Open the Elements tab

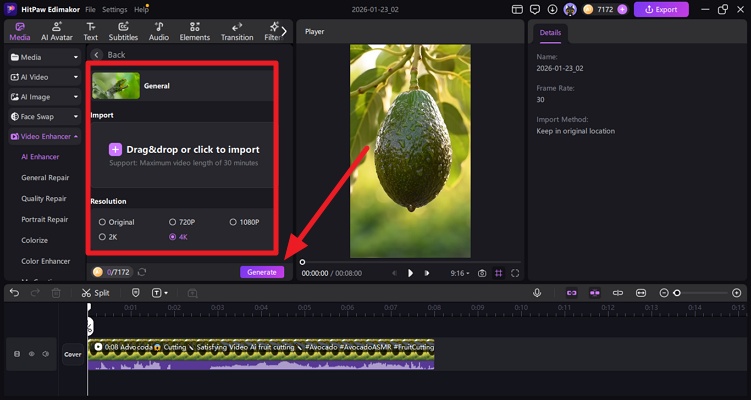click(x=194, y=32)
